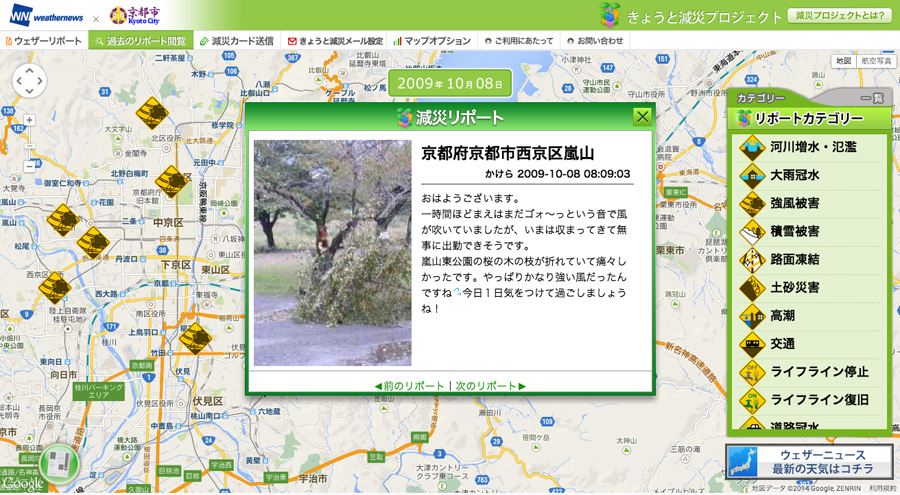Open the 過去のリポート閲覧 tab
The image size is (900, 495).
point(141,41)
